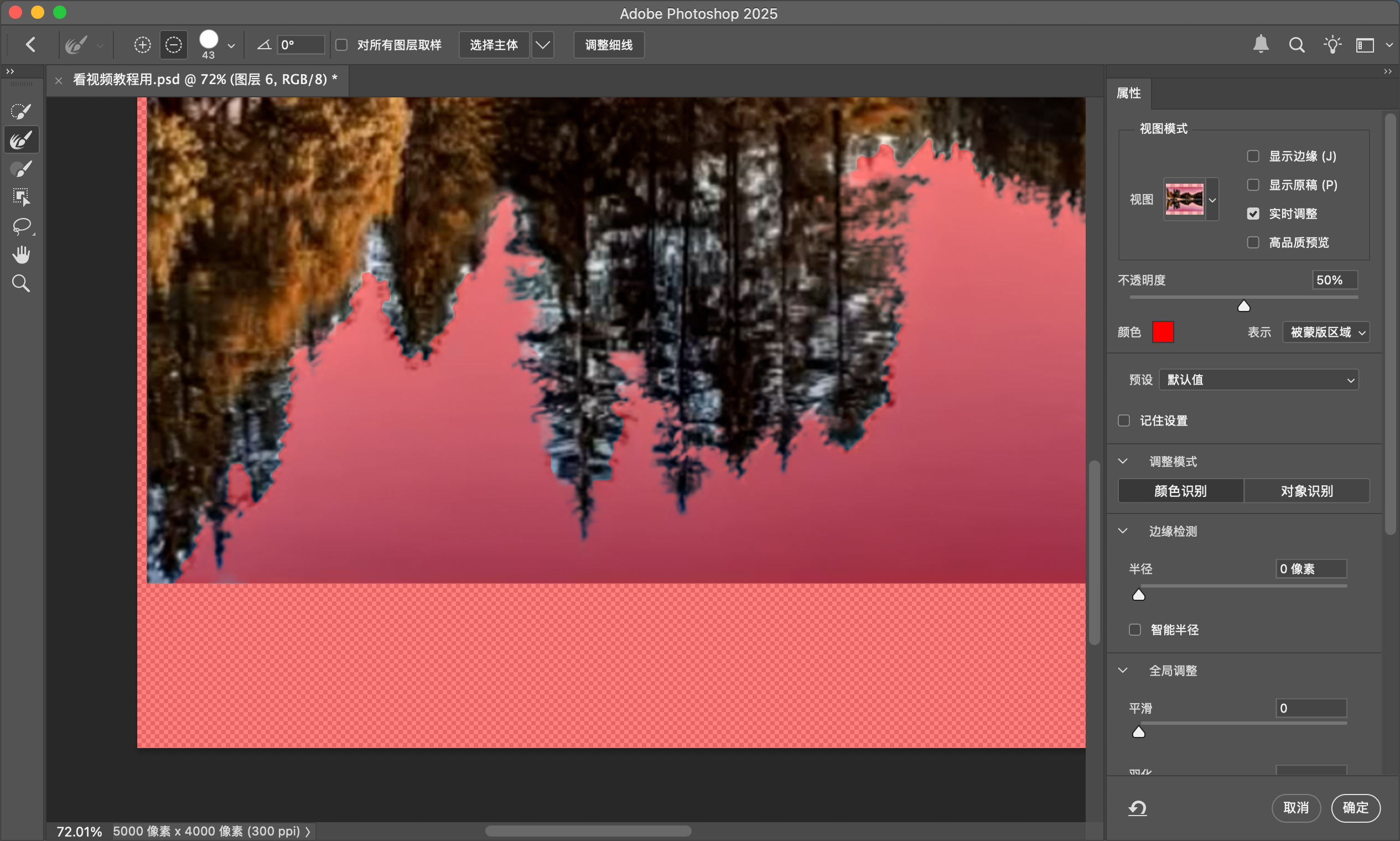The width and height of the screenshot is (1400, 841).
Task: Open the 被蒙版区域 dropdown
Action: coord(1326,332)
